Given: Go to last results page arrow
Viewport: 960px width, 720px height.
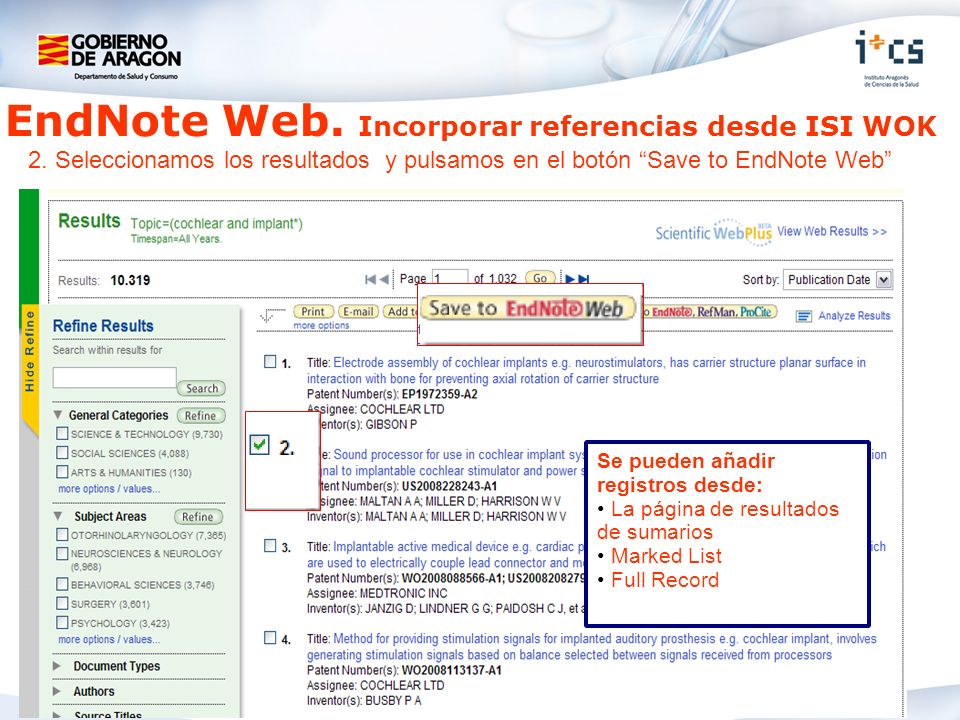Looking at the screenshot, I should tap(583, 279).
